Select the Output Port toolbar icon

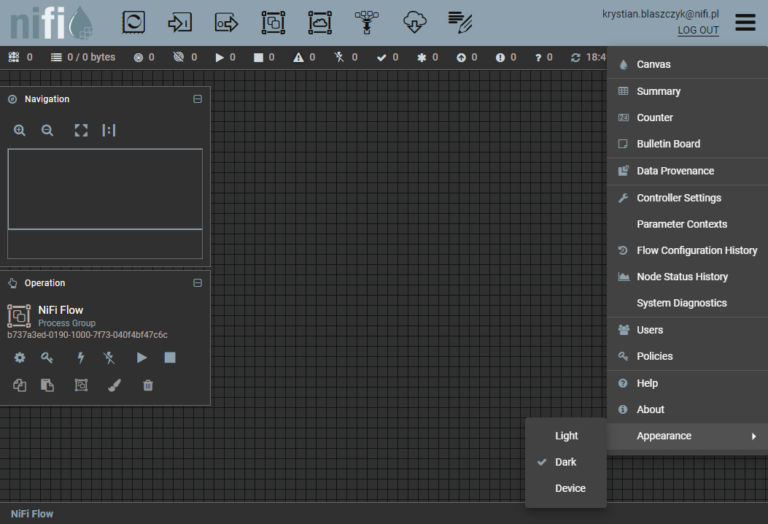[x=226, y=23]
